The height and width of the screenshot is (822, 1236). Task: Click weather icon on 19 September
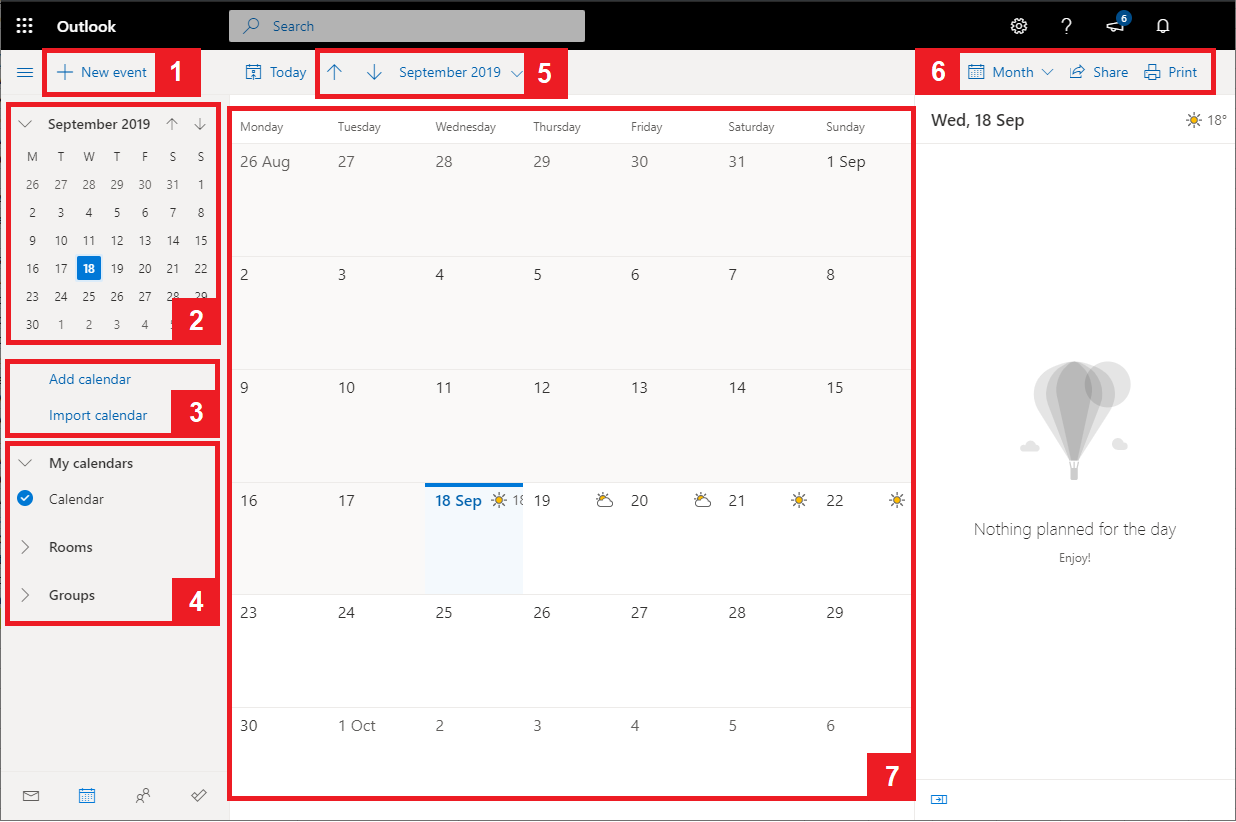(604, 500)
